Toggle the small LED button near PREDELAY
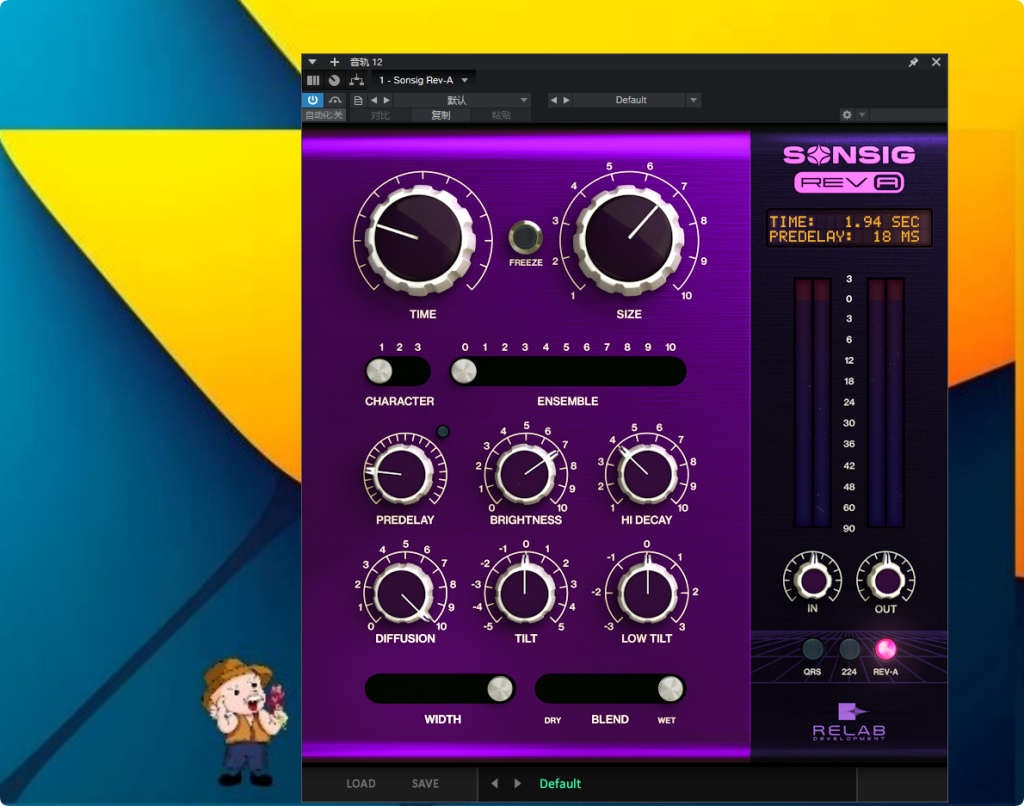The width and height of the screenshot is (1024, 806). pyautogui.click(x=443, y=431)
